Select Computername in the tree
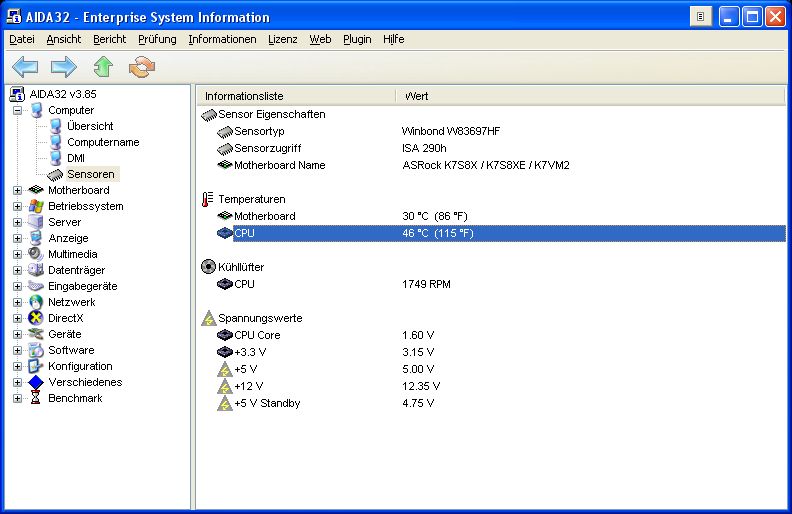The height and width of the screenshot is (514, 792). click(x=103, y=142)
